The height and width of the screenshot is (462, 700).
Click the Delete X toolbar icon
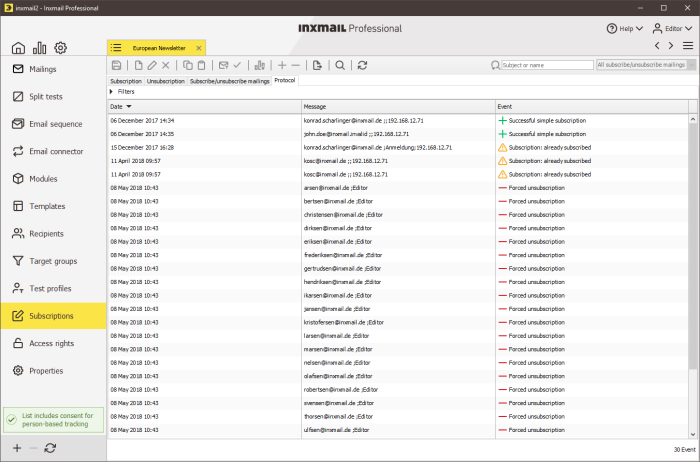[166, 65]
